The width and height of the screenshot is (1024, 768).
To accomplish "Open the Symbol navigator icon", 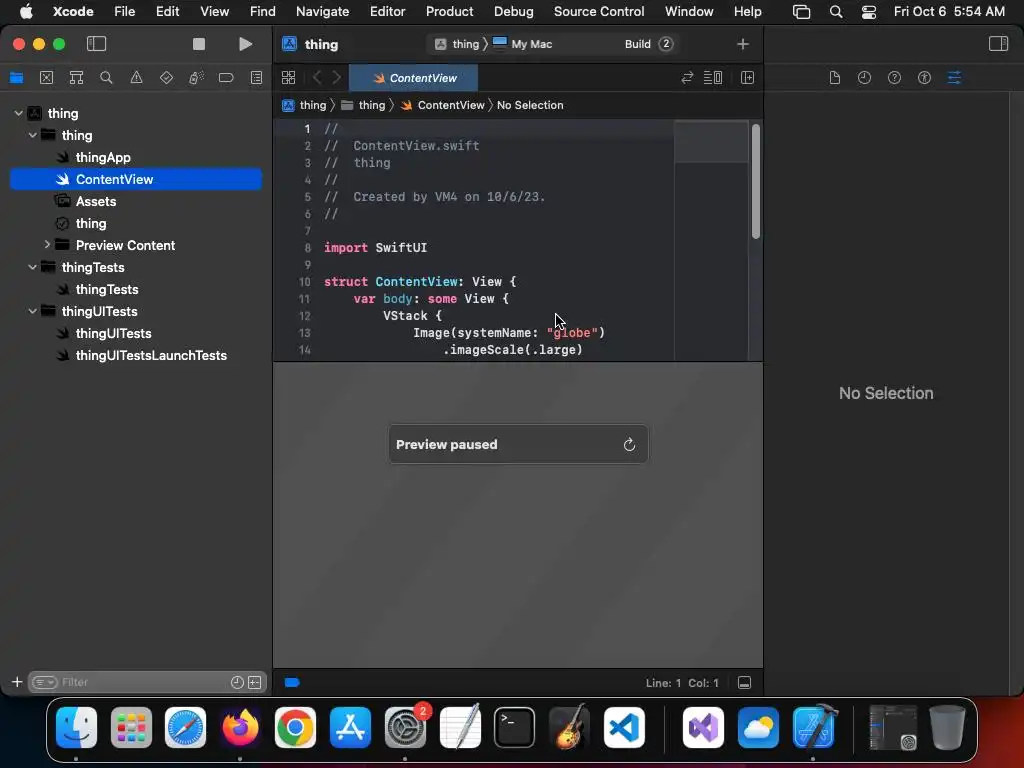I will 76,78.
